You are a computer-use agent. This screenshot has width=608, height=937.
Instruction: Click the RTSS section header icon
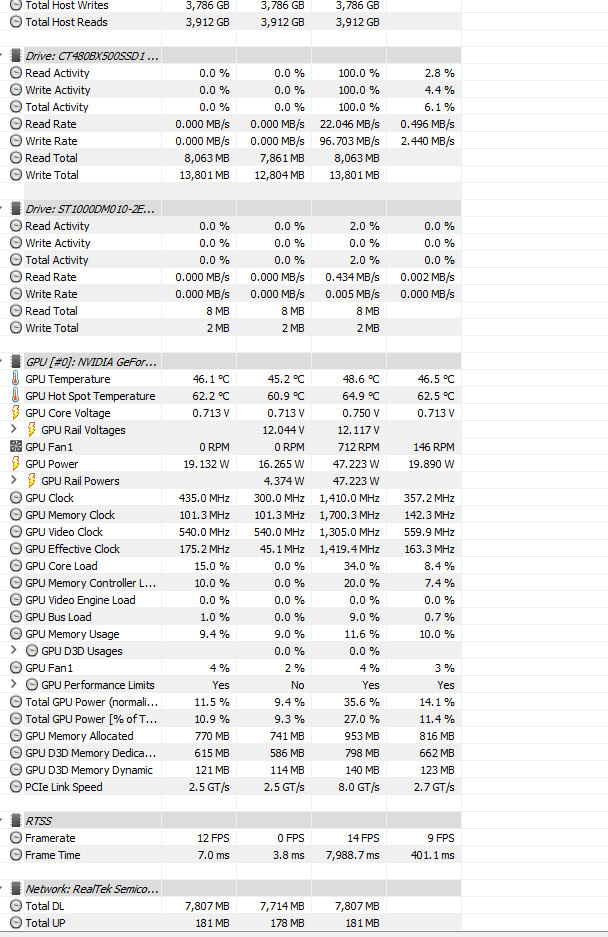click(x=15, y=820)
